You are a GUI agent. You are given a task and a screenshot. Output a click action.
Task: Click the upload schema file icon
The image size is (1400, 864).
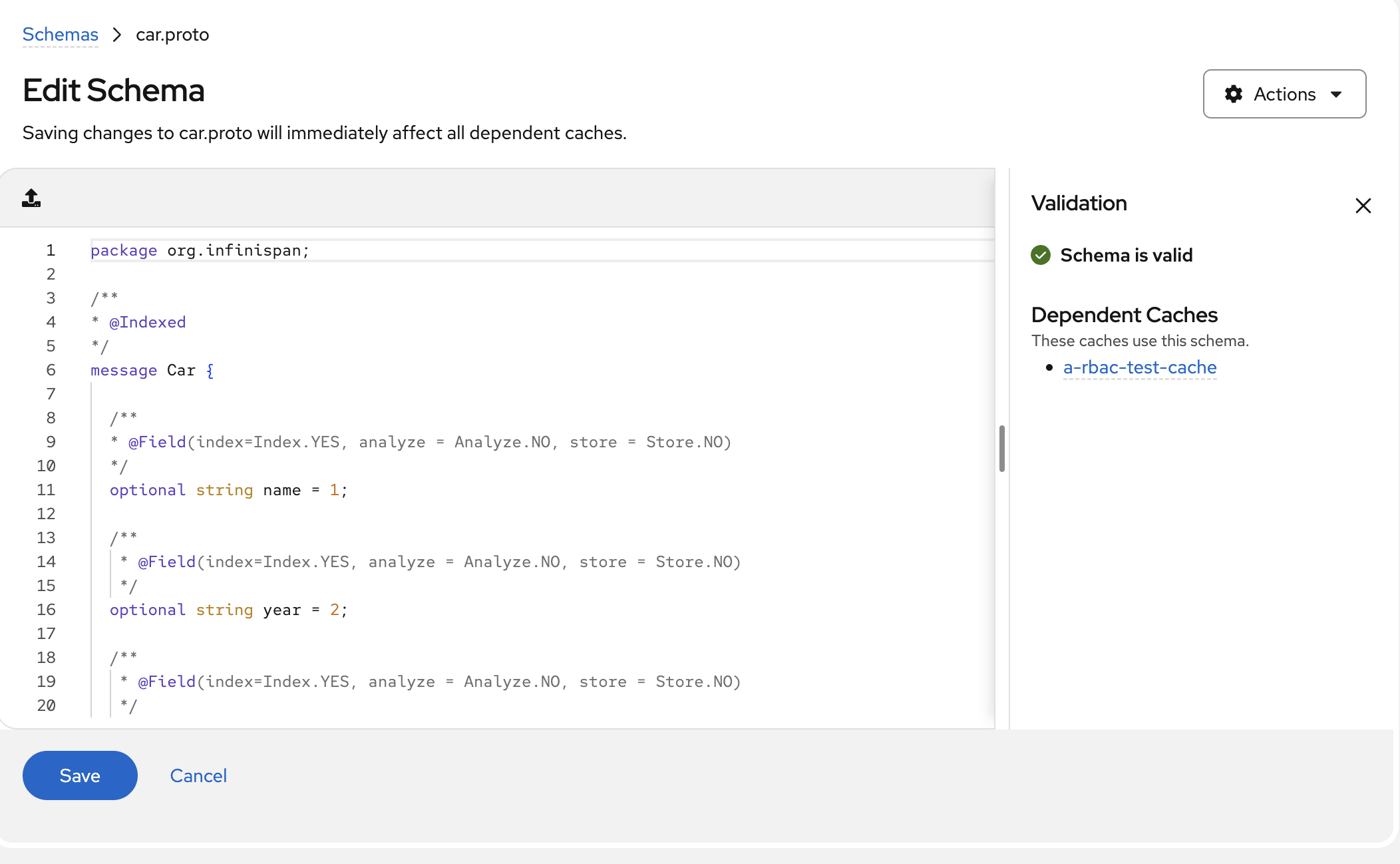pos(31,198)
